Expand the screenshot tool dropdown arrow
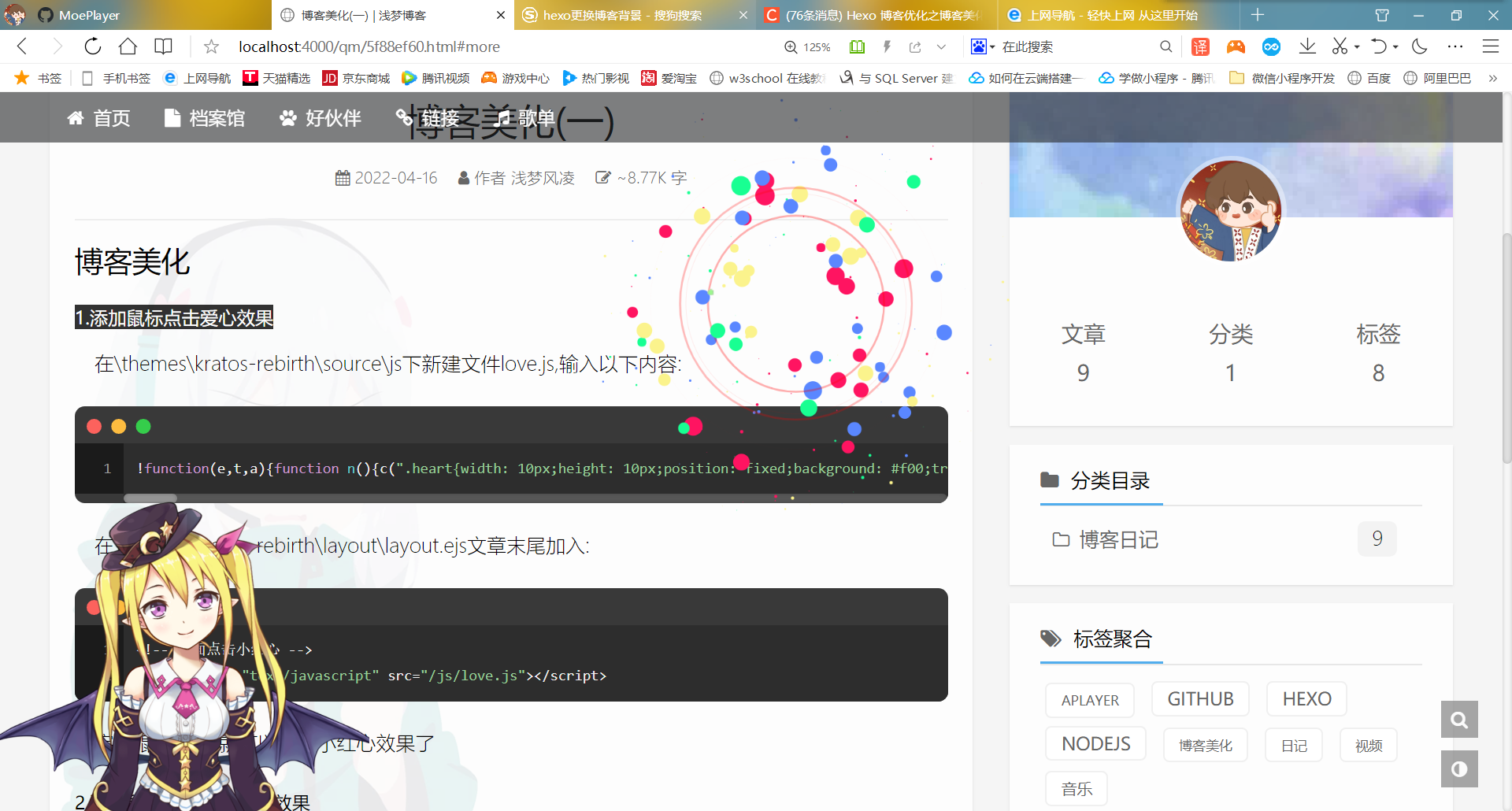 click(1357, 47)
